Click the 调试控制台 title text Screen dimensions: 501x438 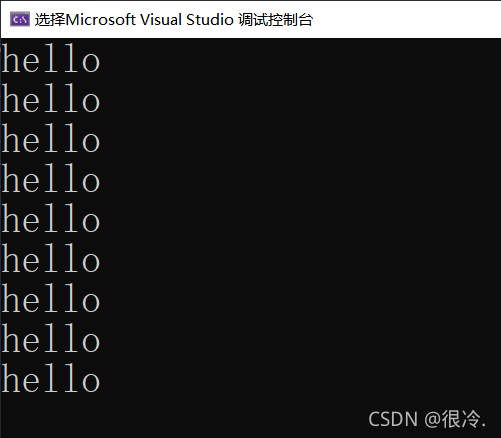tap(275, 20)
